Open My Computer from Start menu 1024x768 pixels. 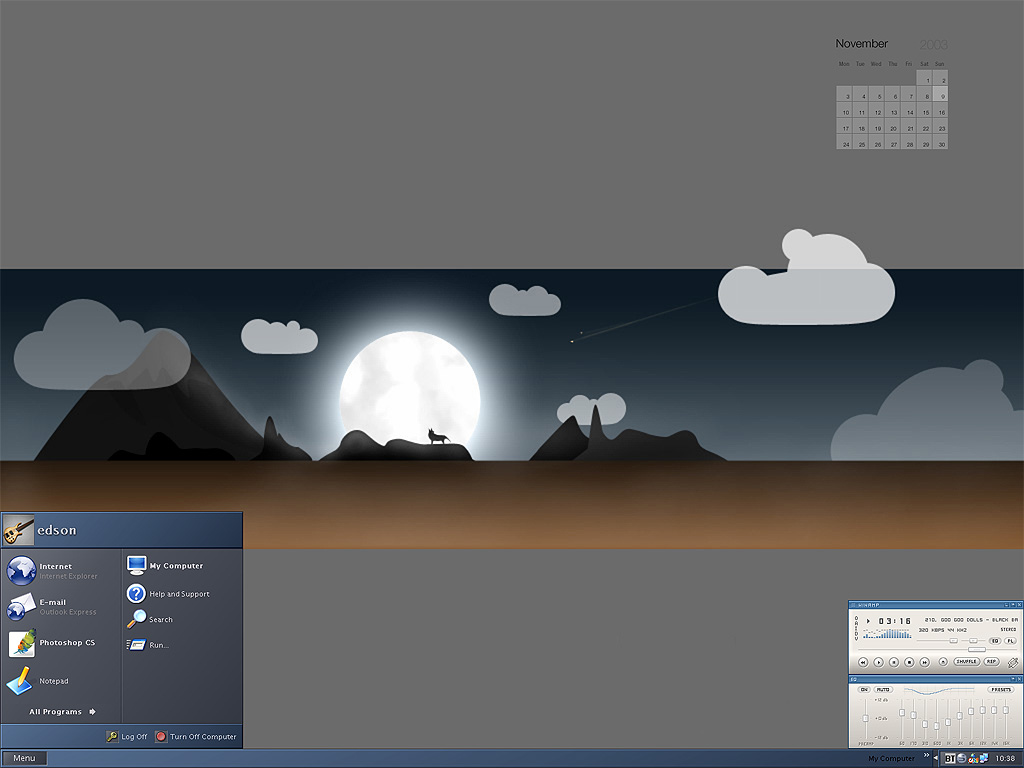pyautogui.click(x=165, y=566)
